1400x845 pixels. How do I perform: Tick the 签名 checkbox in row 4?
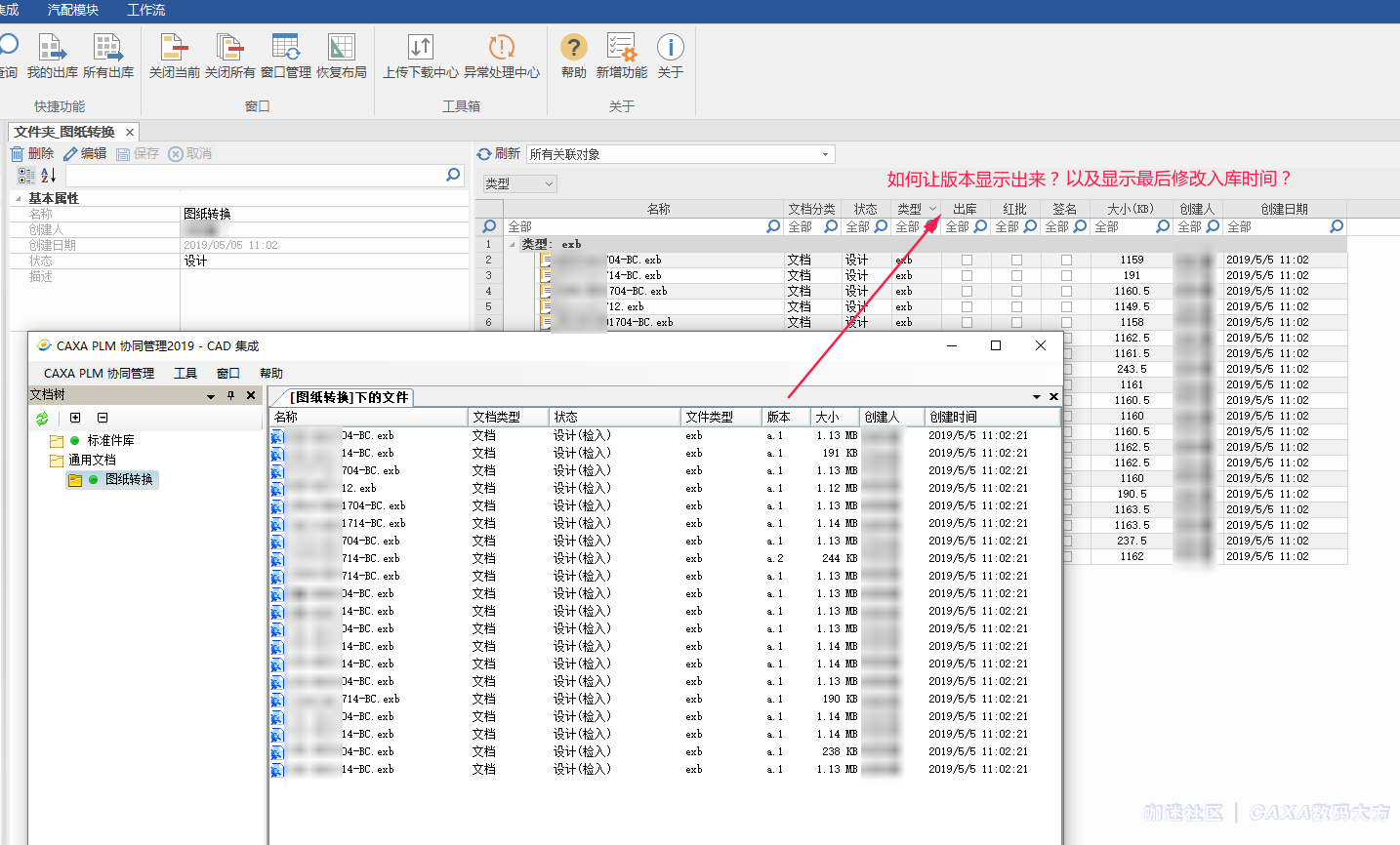(x=1066, y=292)
